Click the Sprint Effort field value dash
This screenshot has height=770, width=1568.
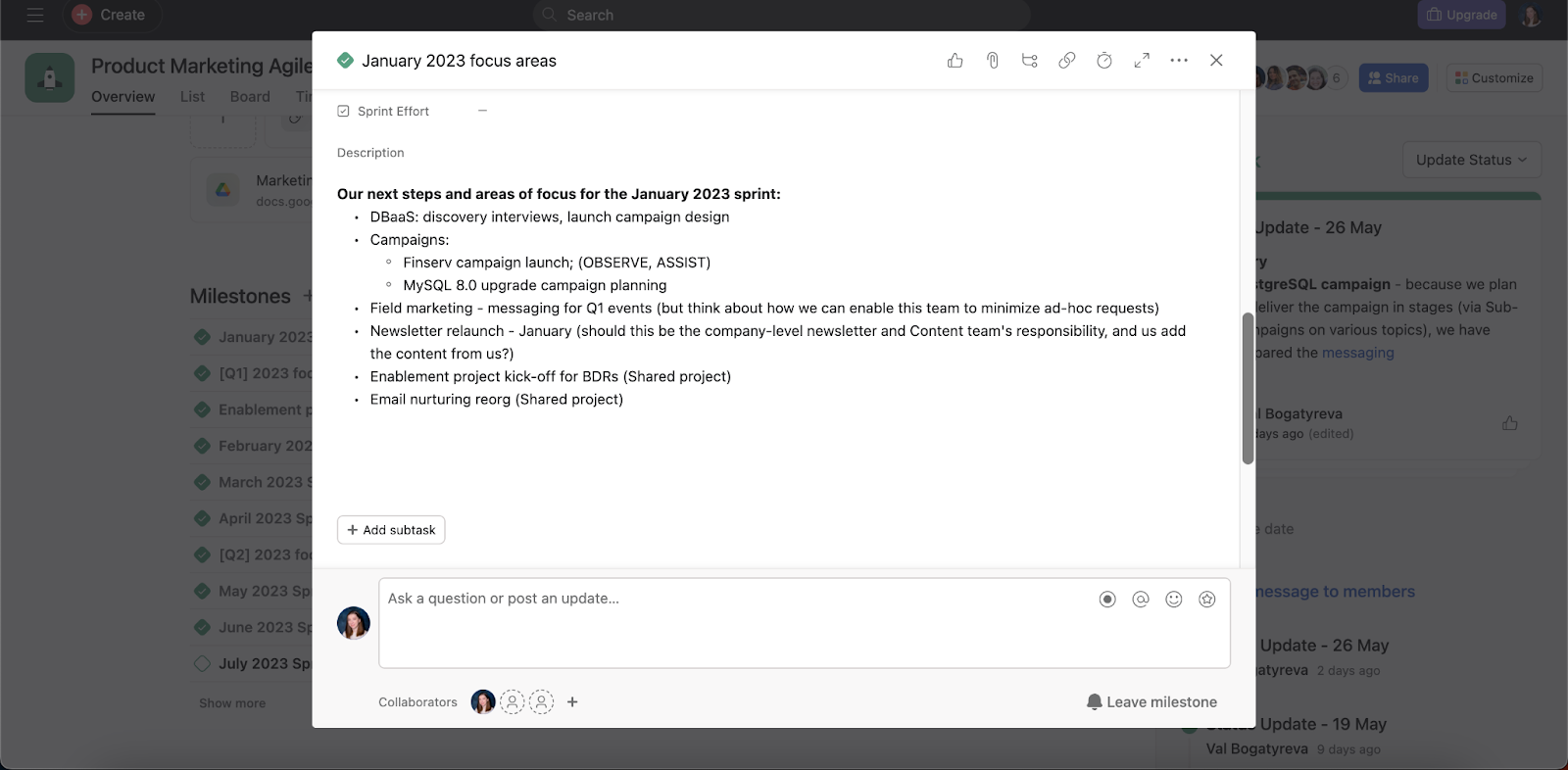[x=482, y=111]
